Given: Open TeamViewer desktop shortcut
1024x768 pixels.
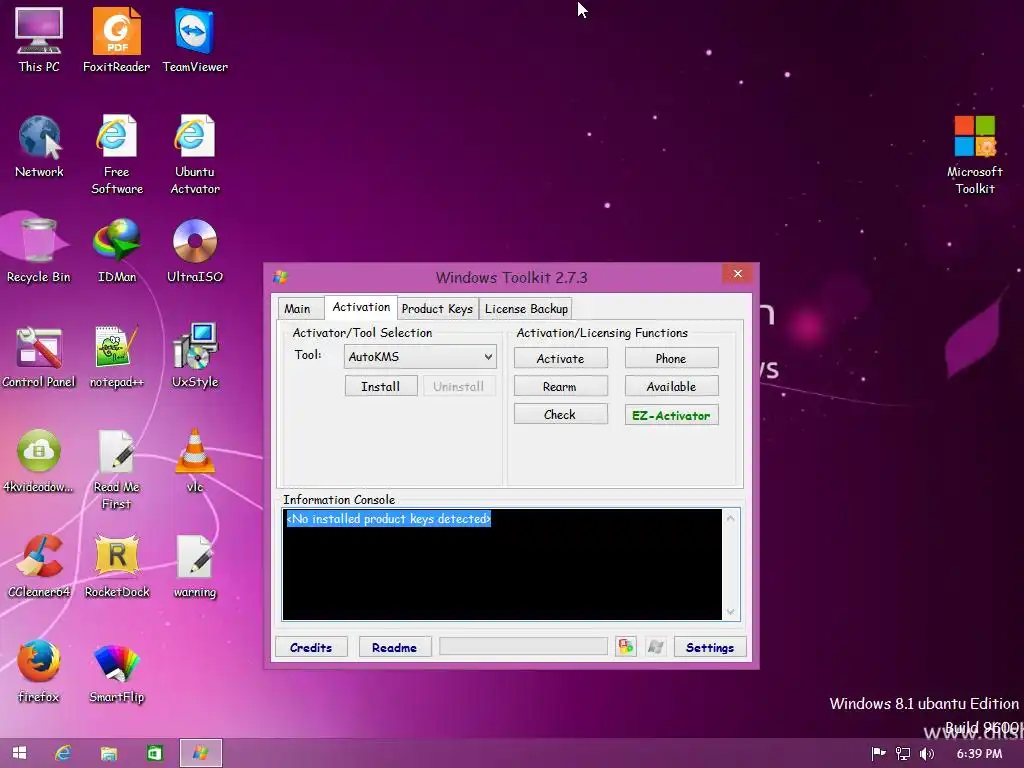Looking at the screenshot, I should 195,39.
